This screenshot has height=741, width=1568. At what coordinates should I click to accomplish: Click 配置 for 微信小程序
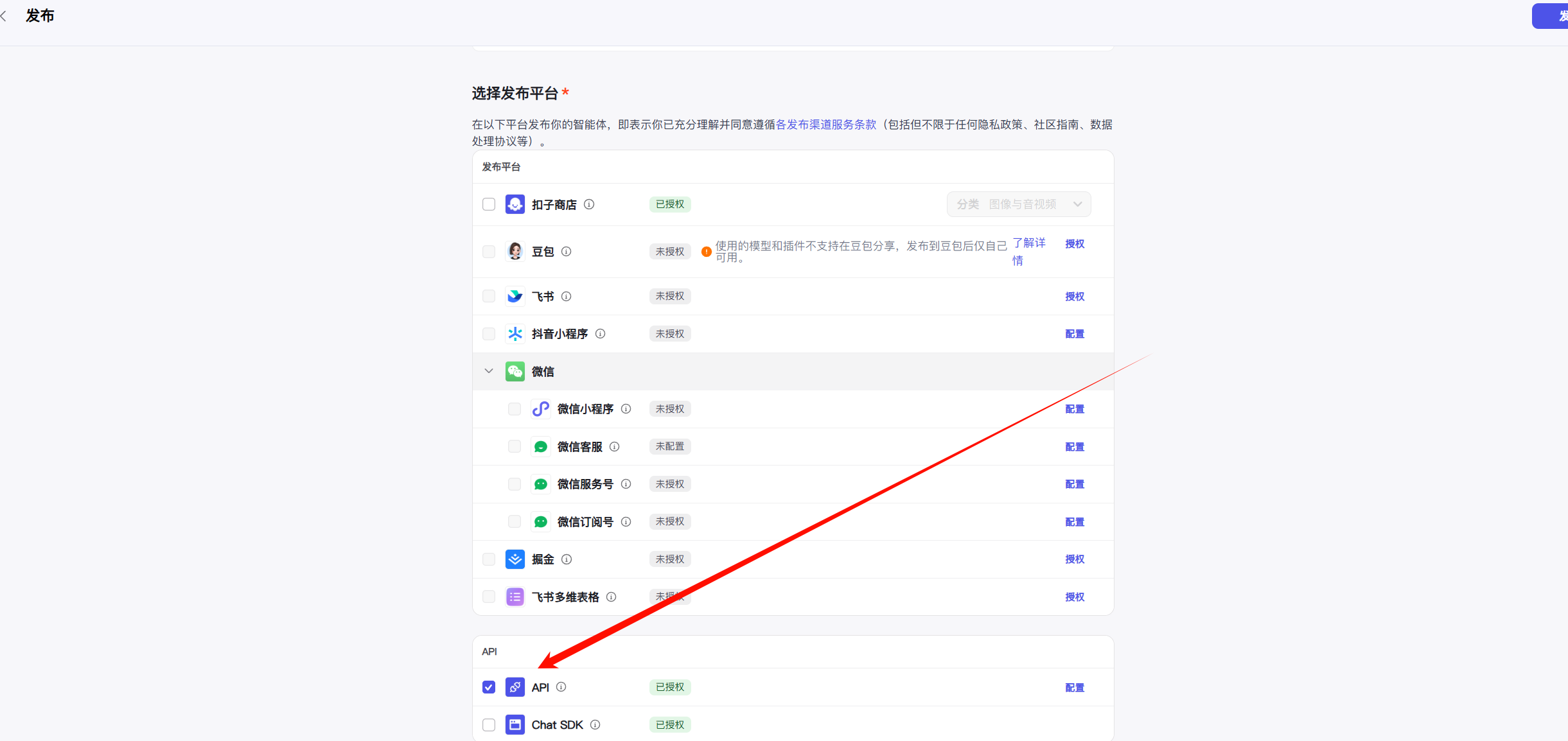coord(1075,409)
